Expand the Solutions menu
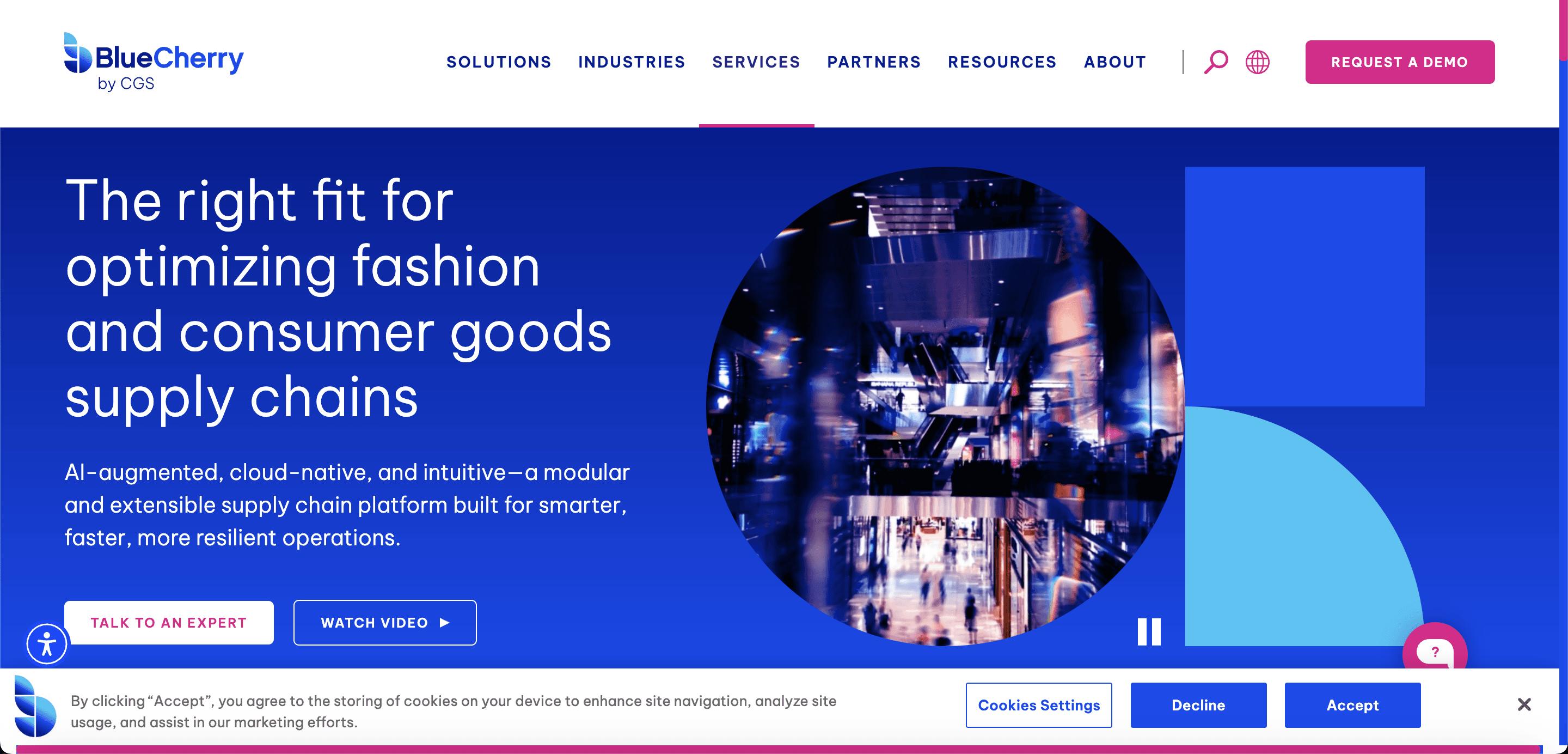The image size is (1568, 754). coord(499,62)
